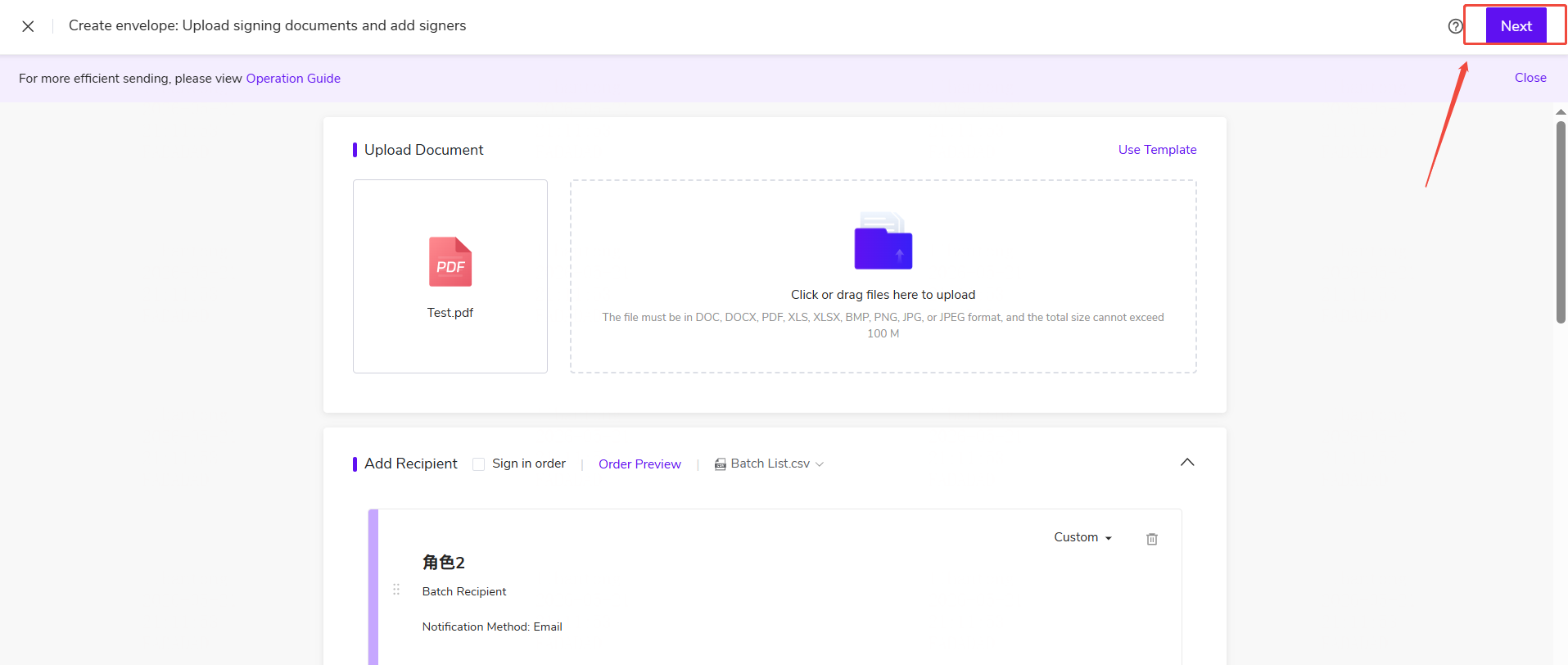This screenshot has height=665, width=1568.
Task: Enable the Sign in order checkbox
Action: click(479, 464)
